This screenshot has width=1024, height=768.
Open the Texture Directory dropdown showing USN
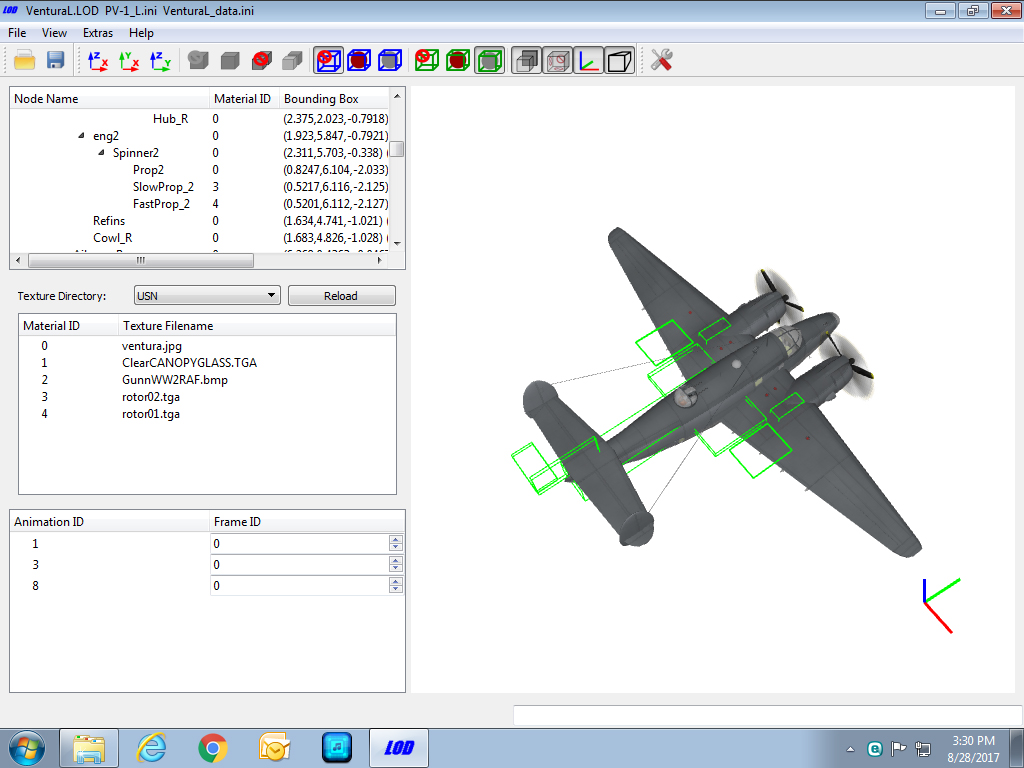pos(207,295)
